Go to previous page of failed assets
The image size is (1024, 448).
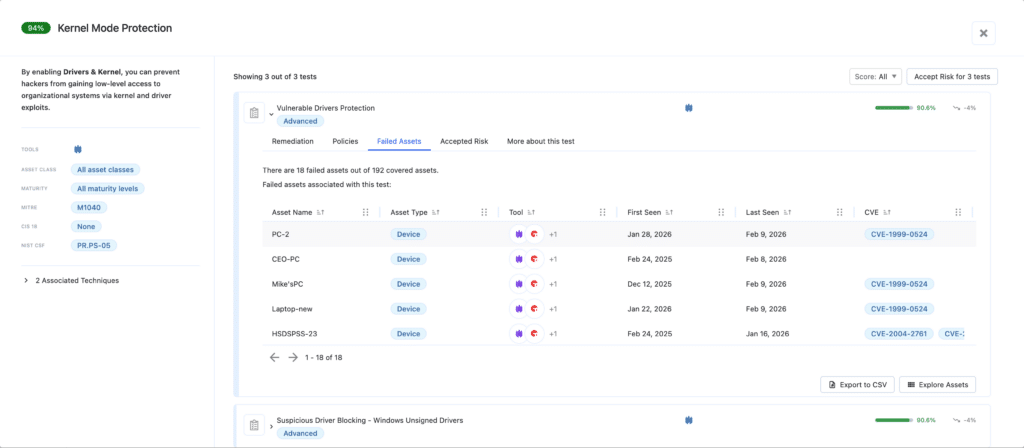(x=274, y=357)
